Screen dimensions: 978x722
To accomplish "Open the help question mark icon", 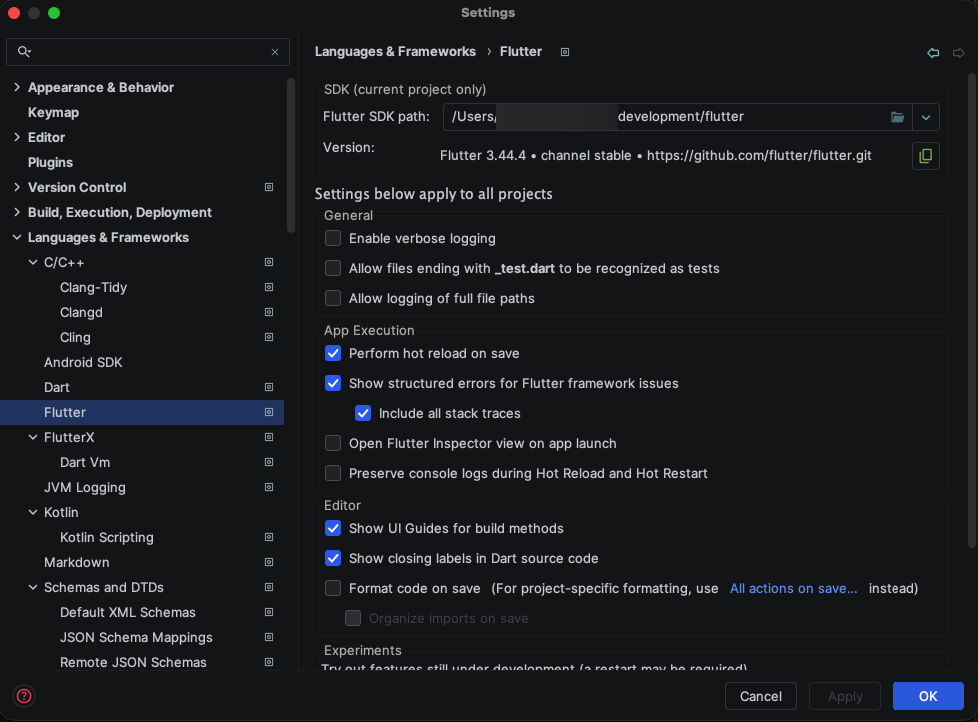I will click(x=24, y=696).
